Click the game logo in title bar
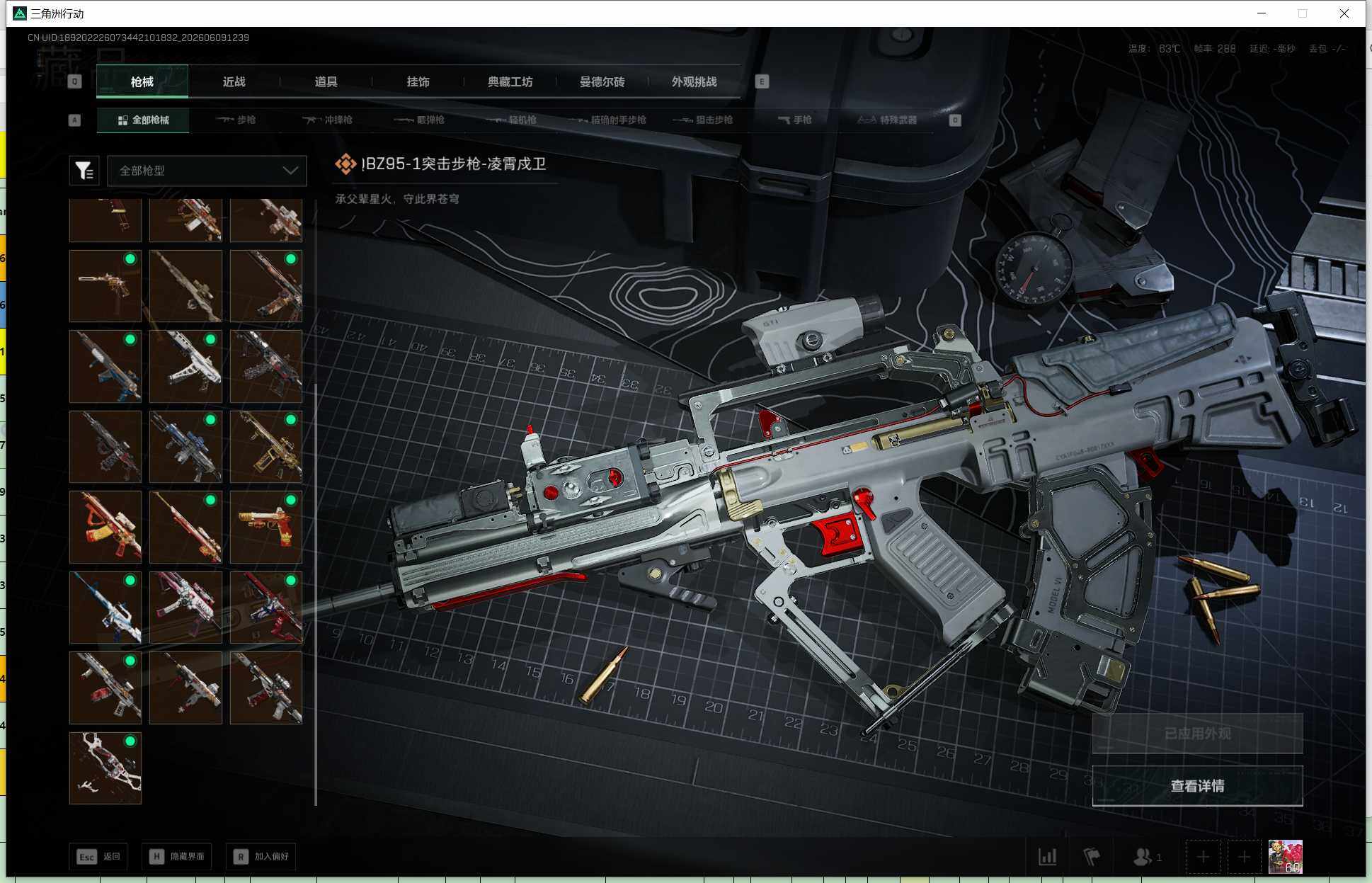 [20, 13]
